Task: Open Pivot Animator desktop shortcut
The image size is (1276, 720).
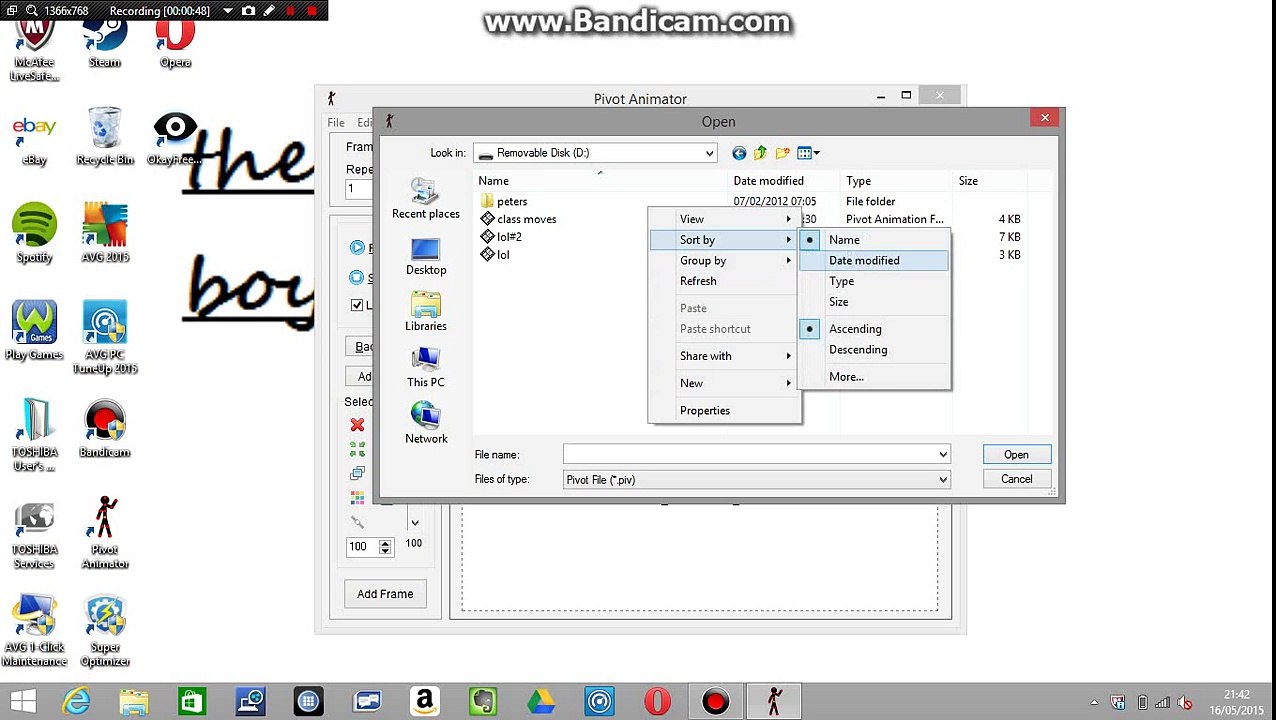Action: tap(105, 532)
